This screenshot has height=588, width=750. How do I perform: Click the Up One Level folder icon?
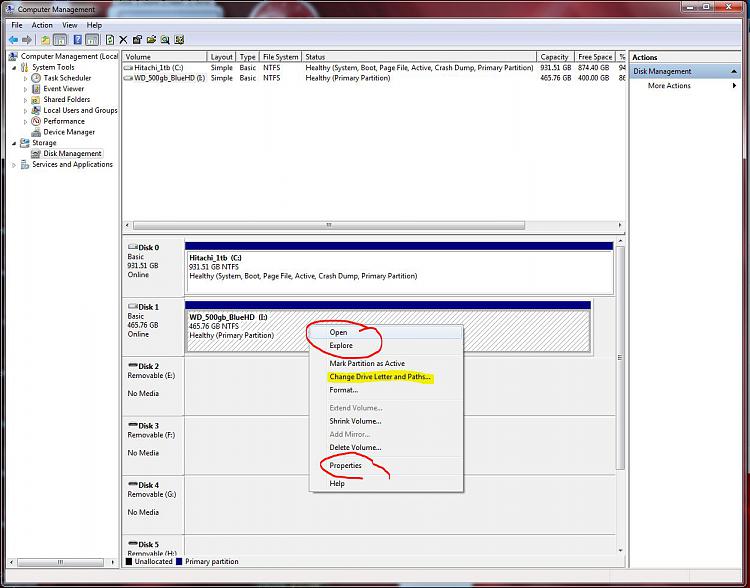(x=45, y=40)
